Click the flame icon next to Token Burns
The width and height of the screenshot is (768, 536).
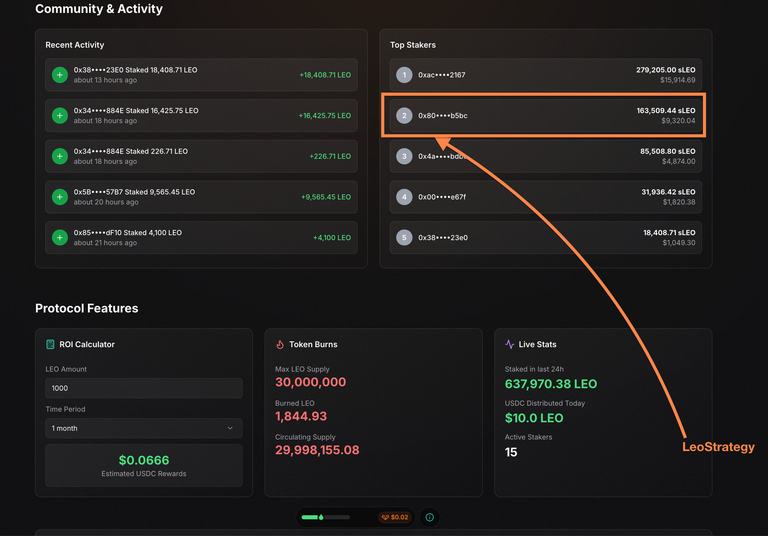click(280, 344)
